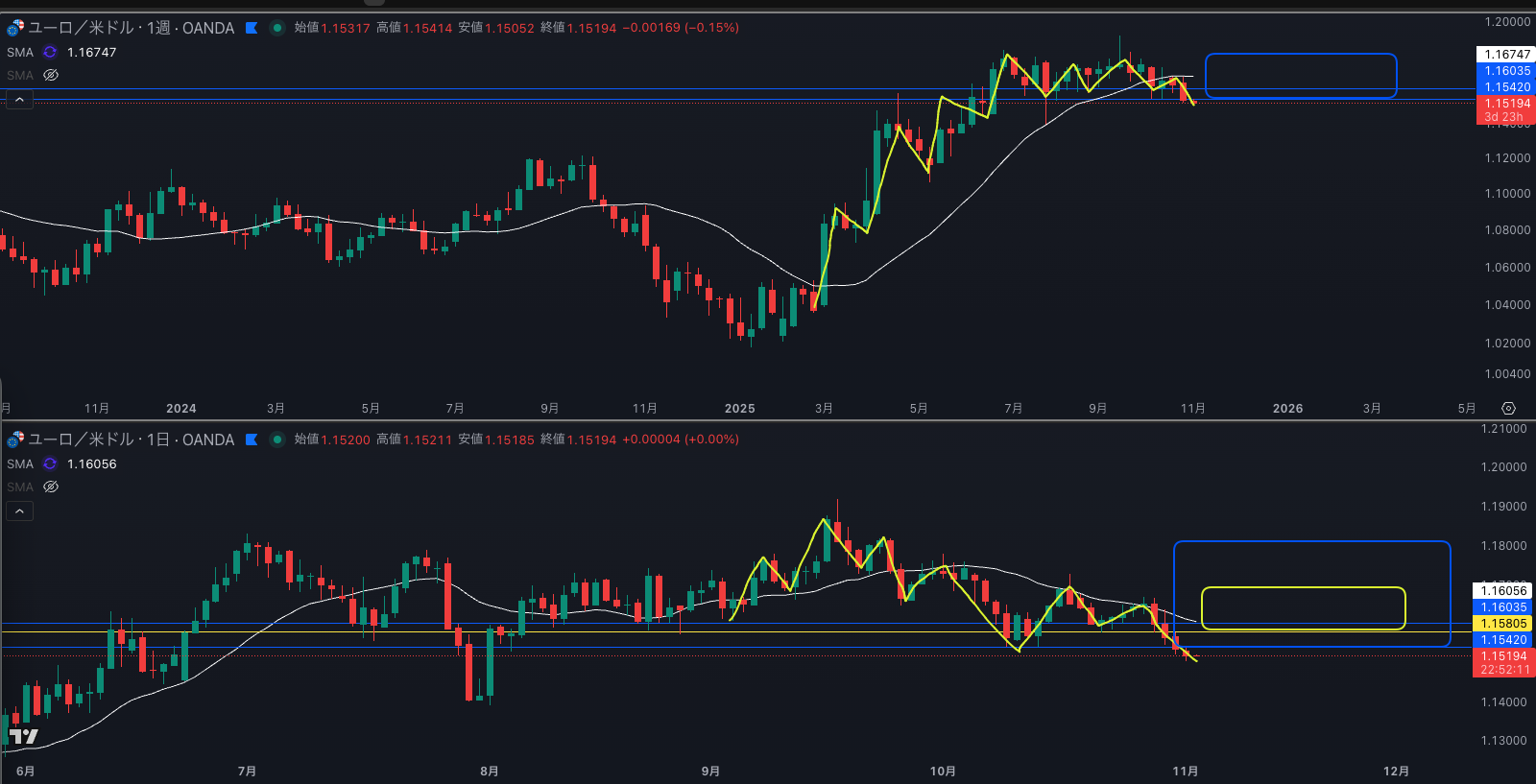Screen dimensions: 1536x784
Task: Show hidden SMA indicator on daily chart
Action: tap(51, 487)
